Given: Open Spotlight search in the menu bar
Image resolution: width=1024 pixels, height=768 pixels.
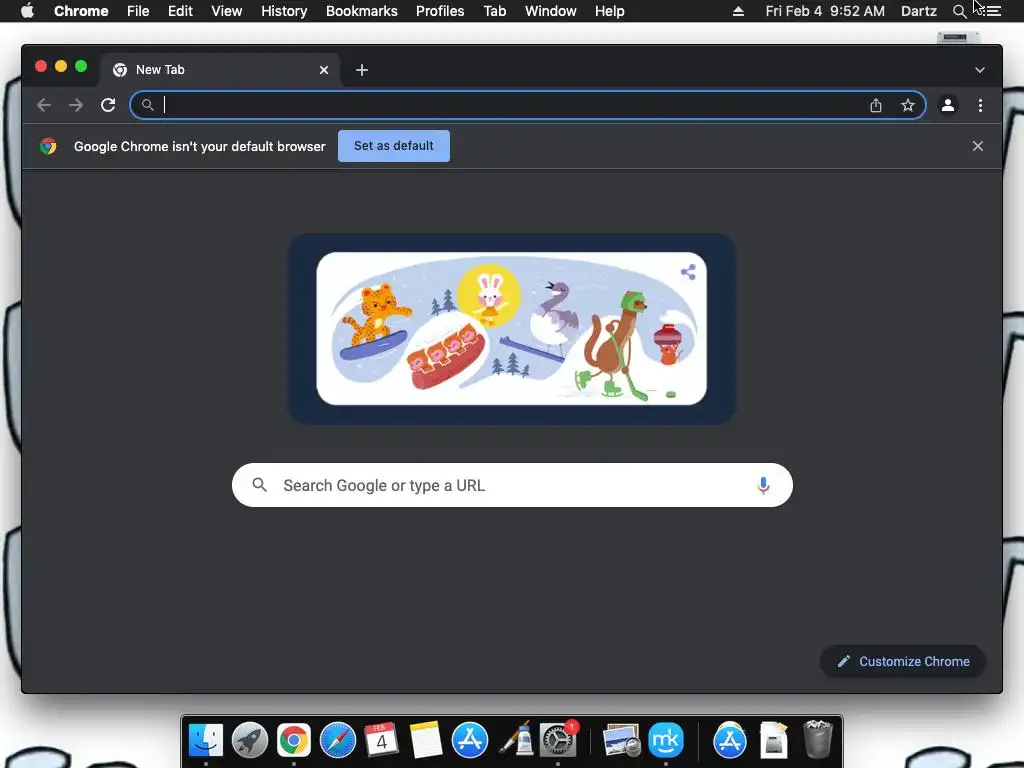Looking at the screenshot, I should pos(959,12).
